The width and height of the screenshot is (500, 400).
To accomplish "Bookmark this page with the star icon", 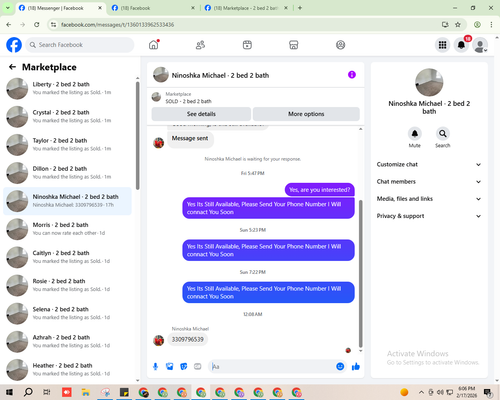I will pos(458,24).
